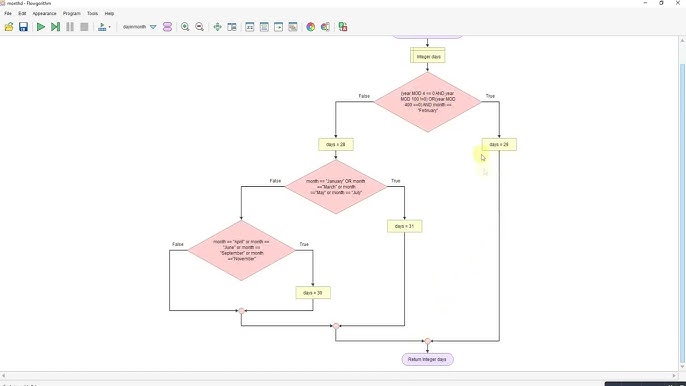The height and width of the screenshot is (386, 686).
Task: Open the function selector dropdown arrow
Action: coord(153,27)
